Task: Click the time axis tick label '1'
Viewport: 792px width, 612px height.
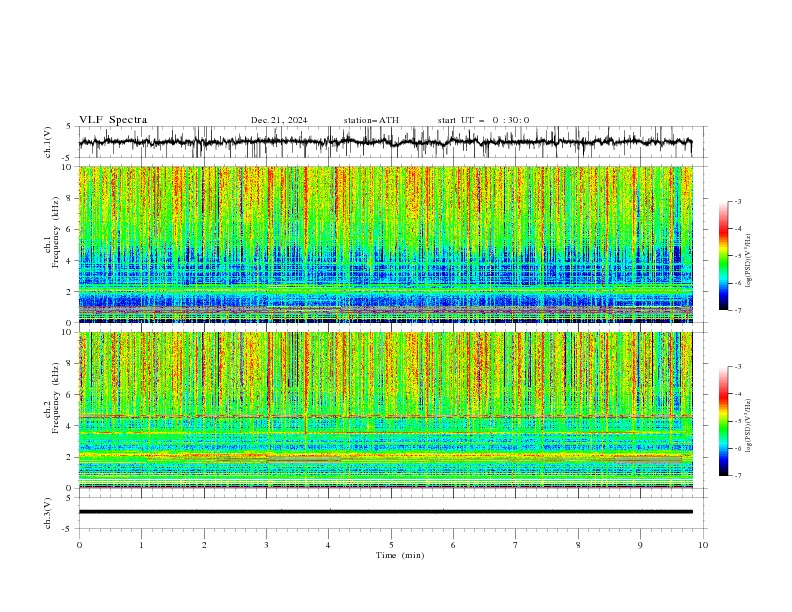Action: click(x=141, y=545)
